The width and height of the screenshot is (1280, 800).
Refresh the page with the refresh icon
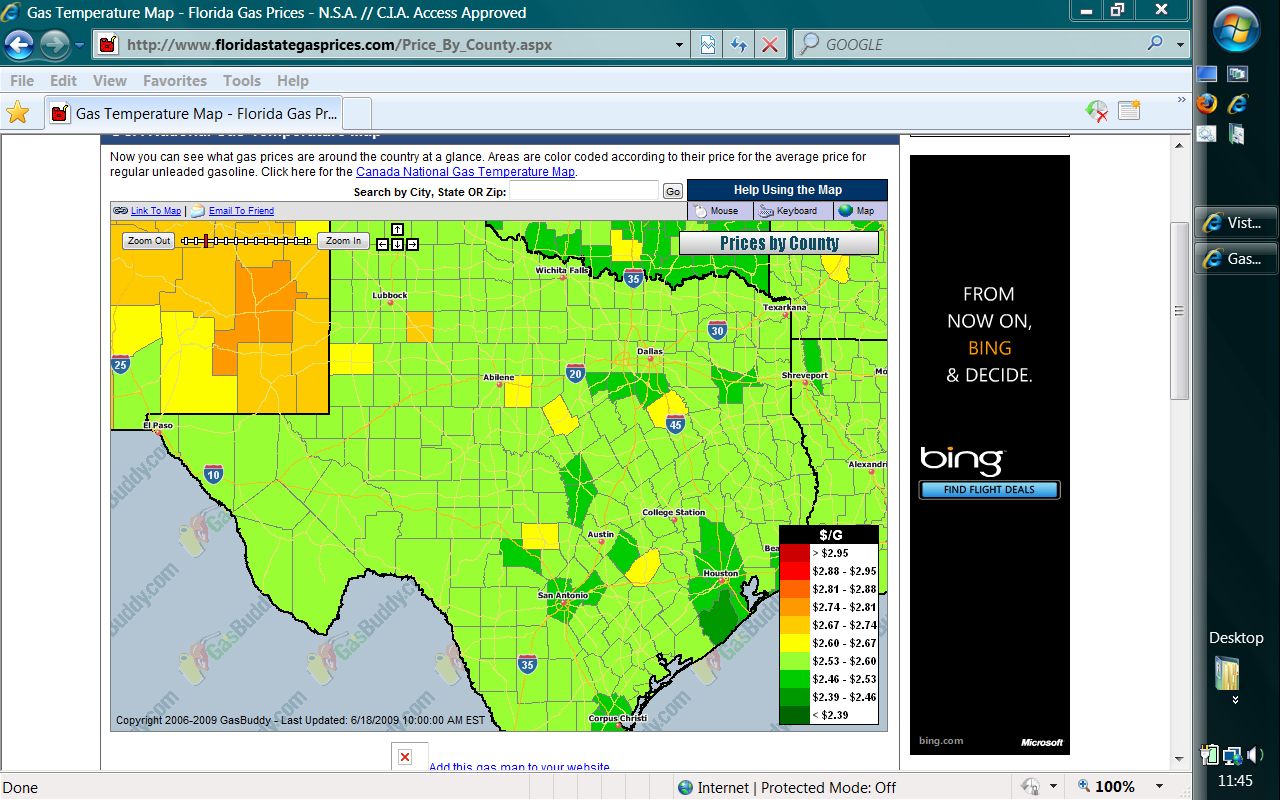pyautogui.click(x=738, y=45)
